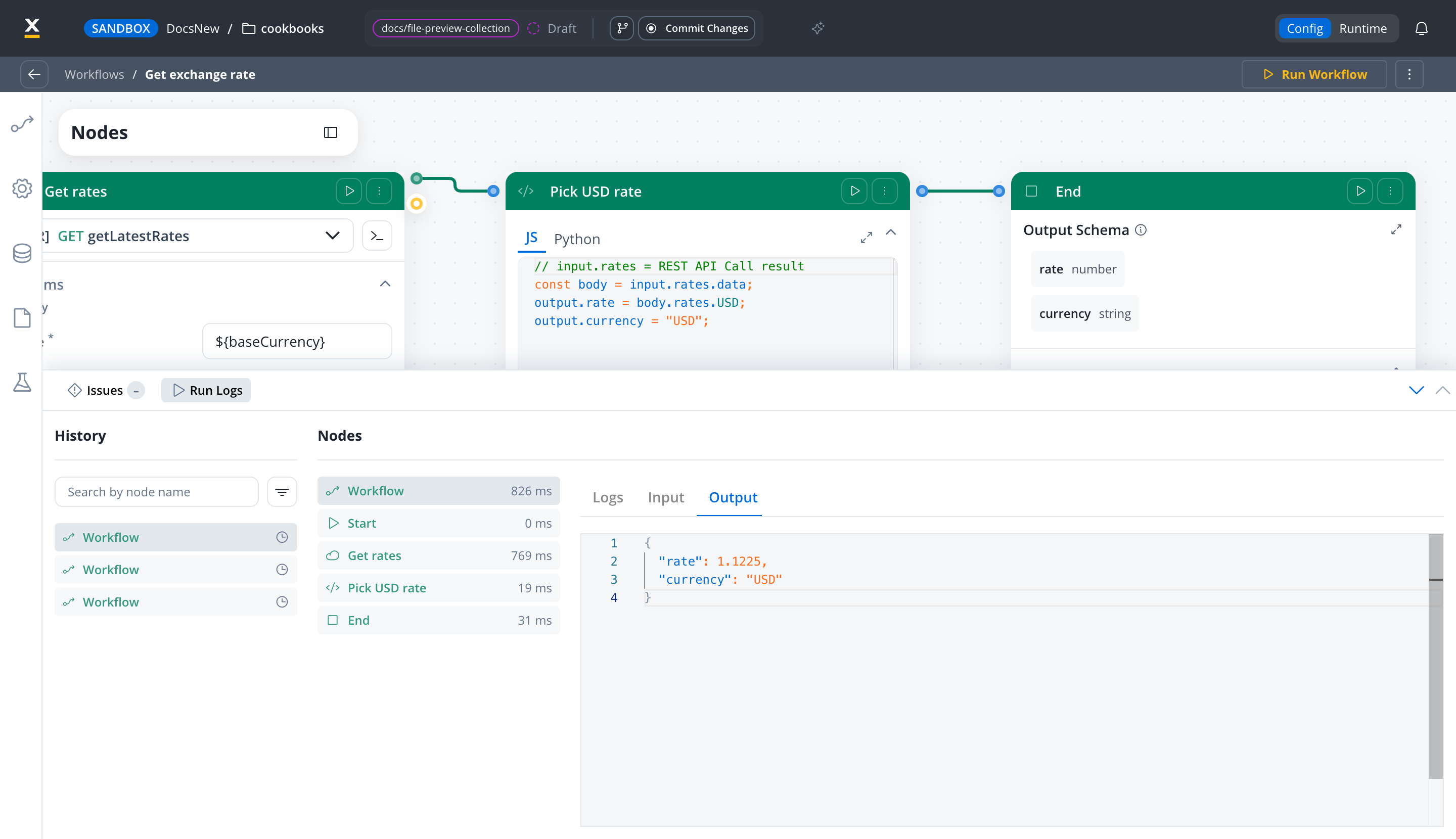
Task: Open terminal icon next to getLatestRates
Action: click(x=377, y=236)
